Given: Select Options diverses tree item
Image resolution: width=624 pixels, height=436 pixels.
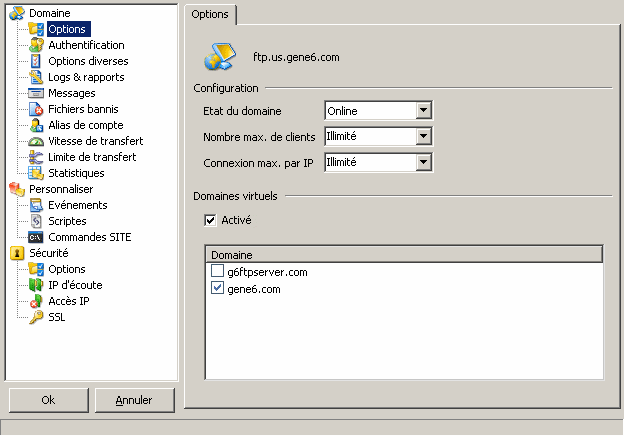Looking at the screenshot, I should click(88, 61).
